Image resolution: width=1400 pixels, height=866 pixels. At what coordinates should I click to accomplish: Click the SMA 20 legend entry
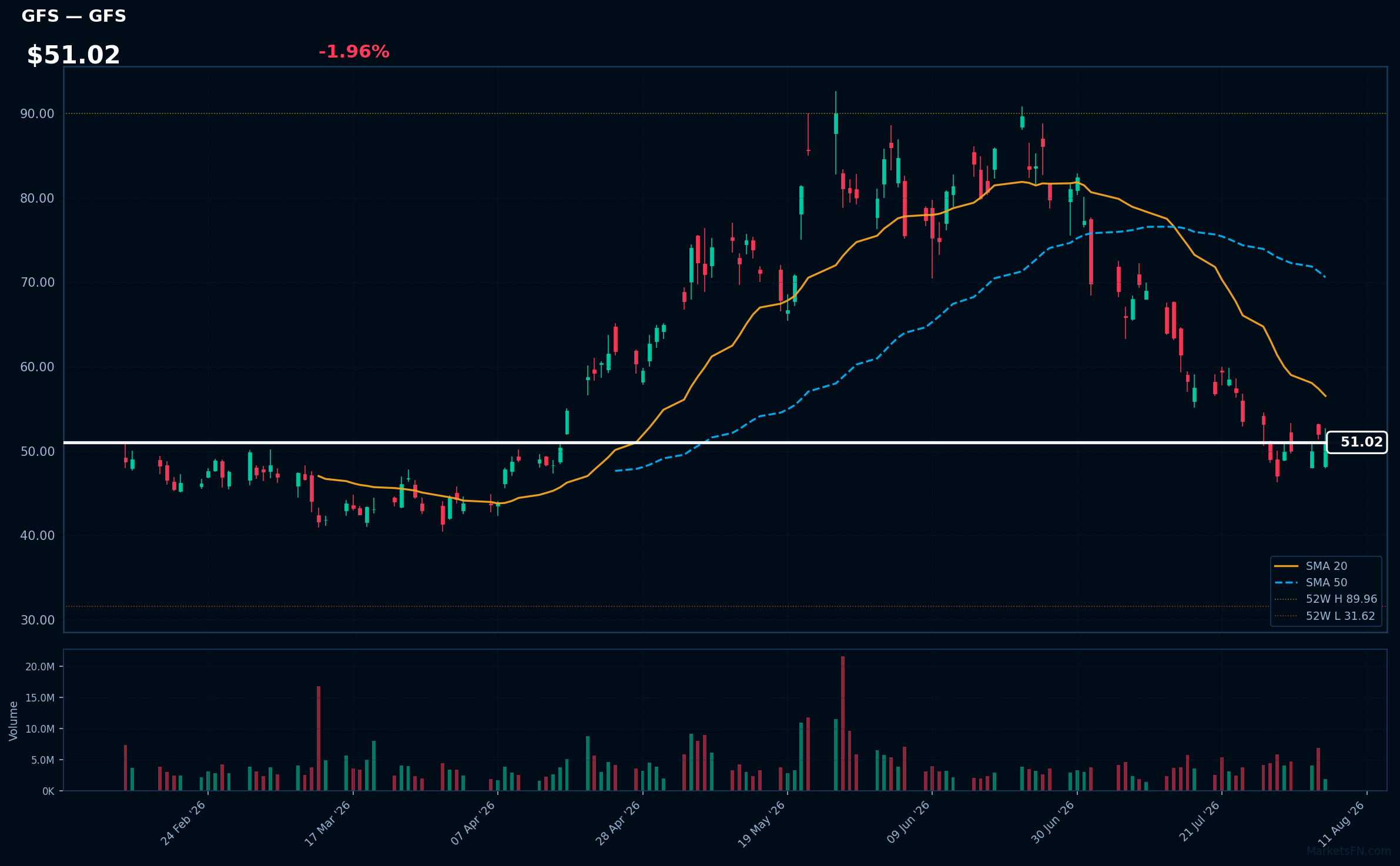coord(1311,566)
